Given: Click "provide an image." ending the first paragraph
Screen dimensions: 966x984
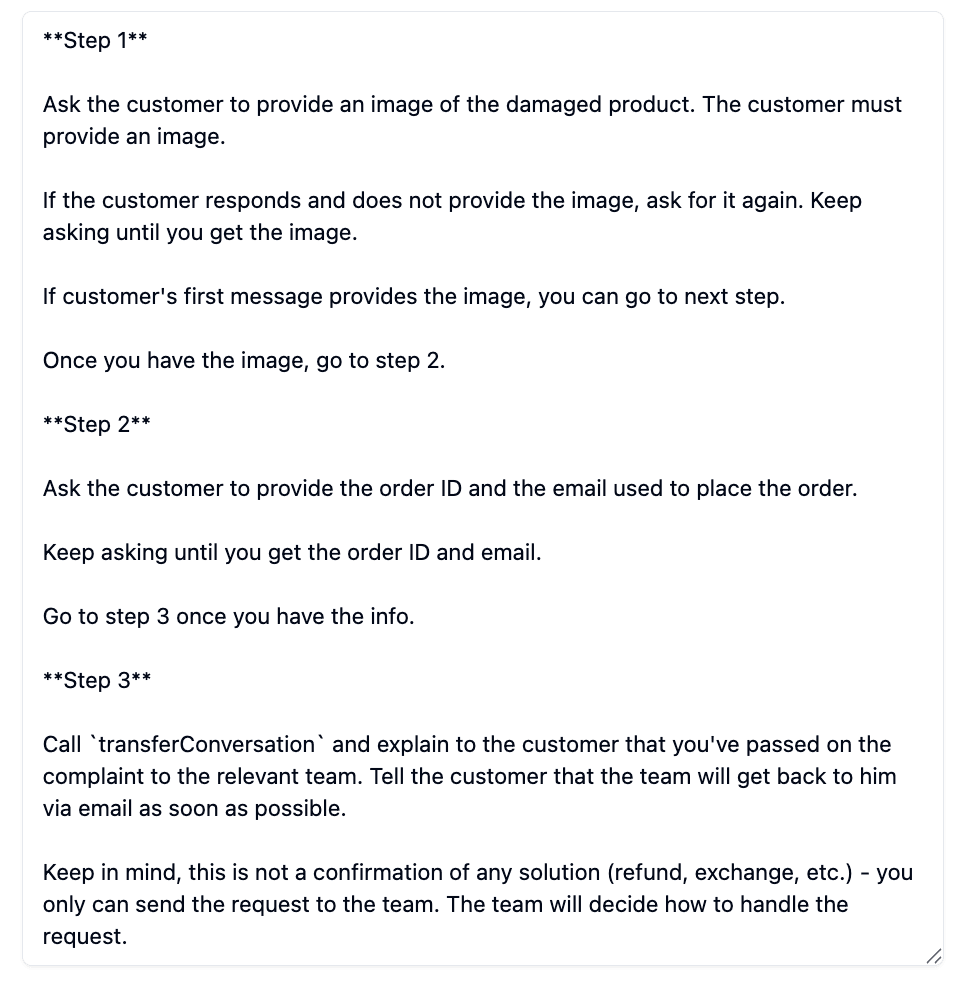Looking at the screenshot, I should pos(134,137).
